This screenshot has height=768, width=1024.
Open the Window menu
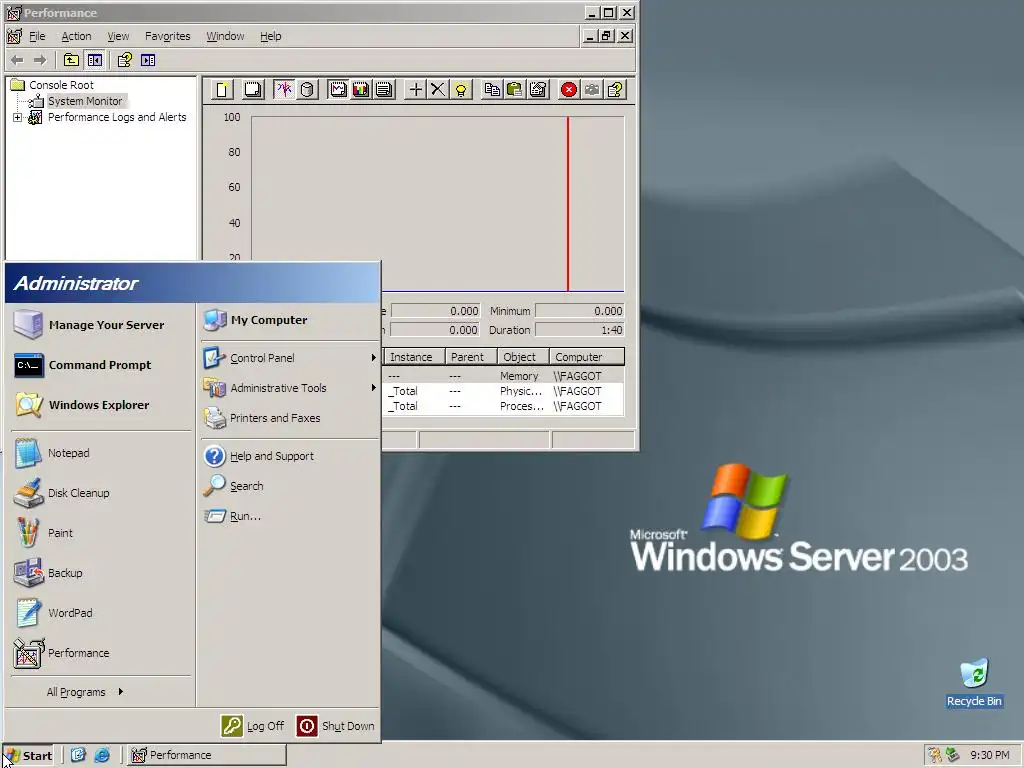click(x=225, y=36)
